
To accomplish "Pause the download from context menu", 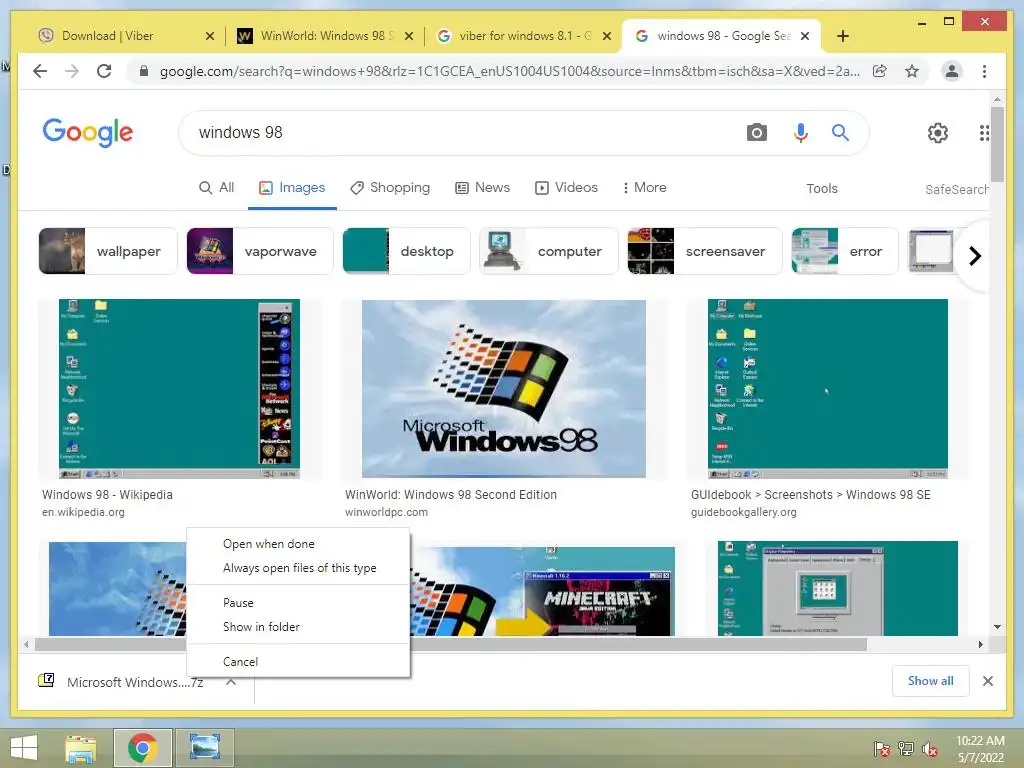I will 298,603.
